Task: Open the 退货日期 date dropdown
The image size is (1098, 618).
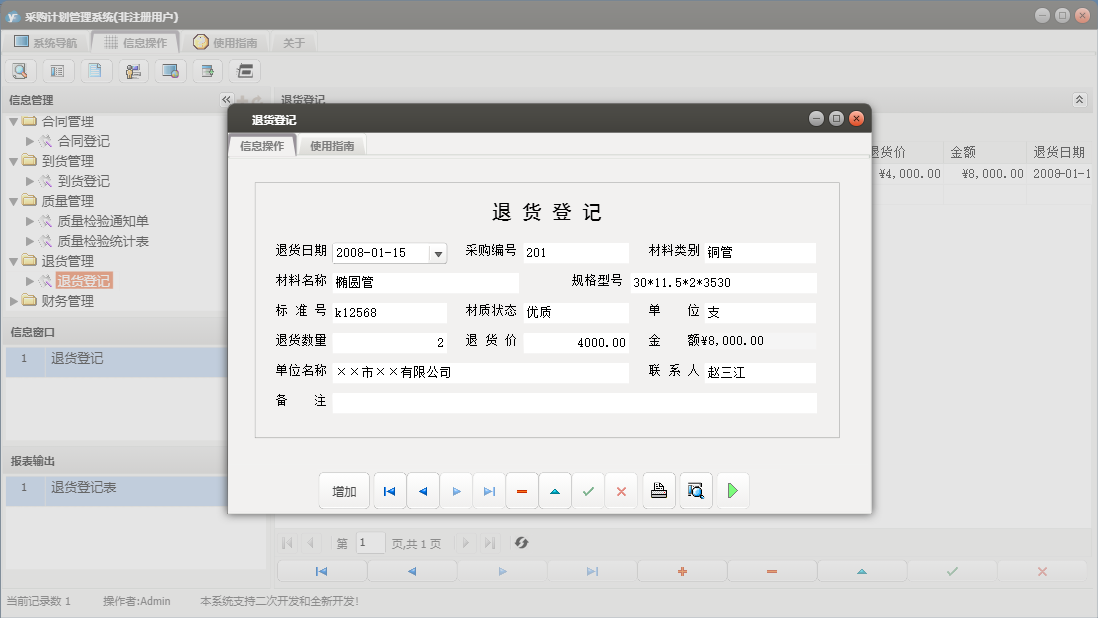Action: 437,252
